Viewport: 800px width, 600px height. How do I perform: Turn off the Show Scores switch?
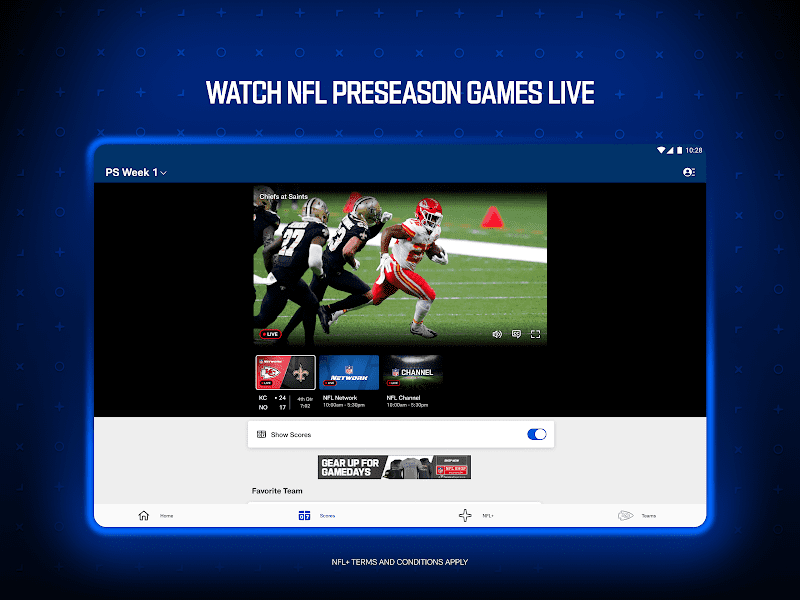537,434
